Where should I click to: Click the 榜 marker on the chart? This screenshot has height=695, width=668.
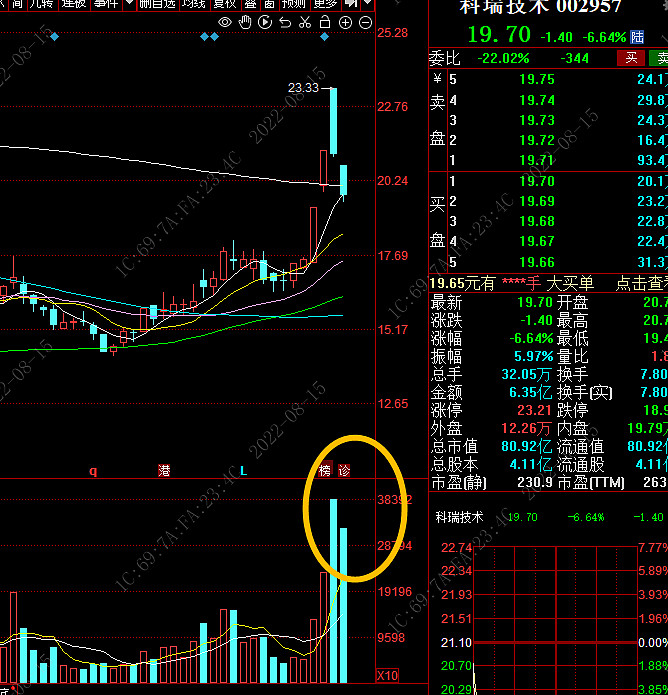[x=325, y=470]
